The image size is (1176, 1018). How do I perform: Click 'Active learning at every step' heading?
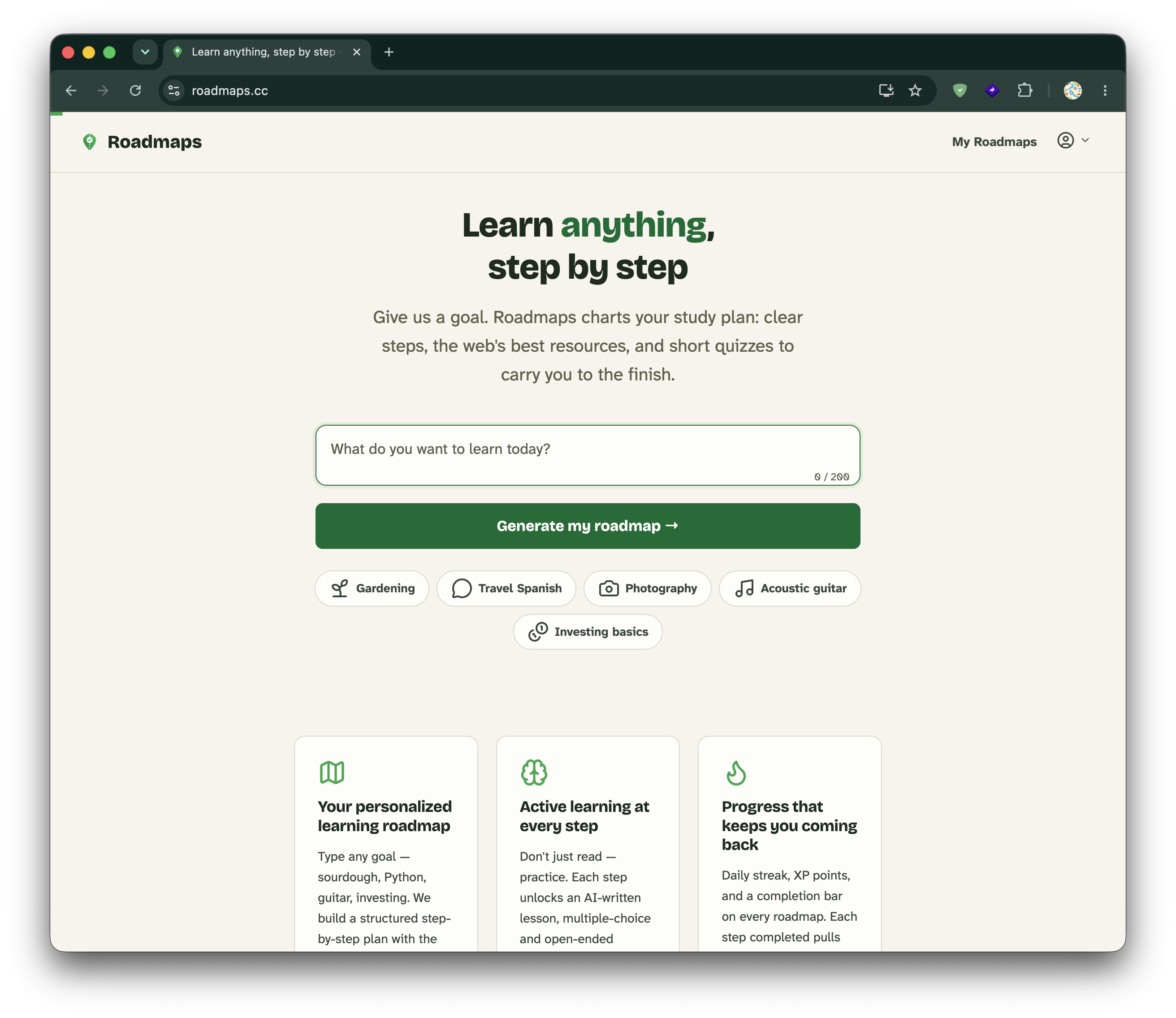584,816
